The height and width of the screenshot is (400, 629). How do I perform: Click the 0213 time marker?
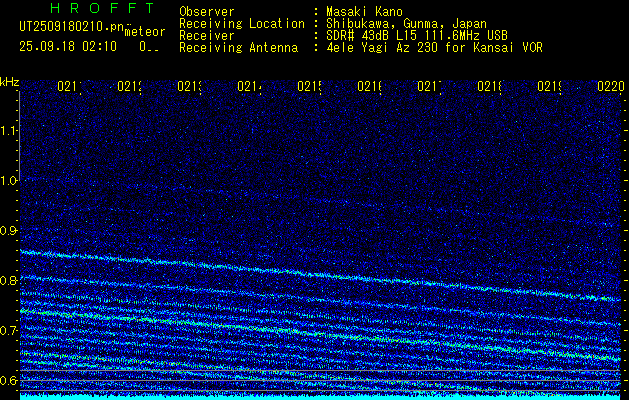(x=191, y=86)
